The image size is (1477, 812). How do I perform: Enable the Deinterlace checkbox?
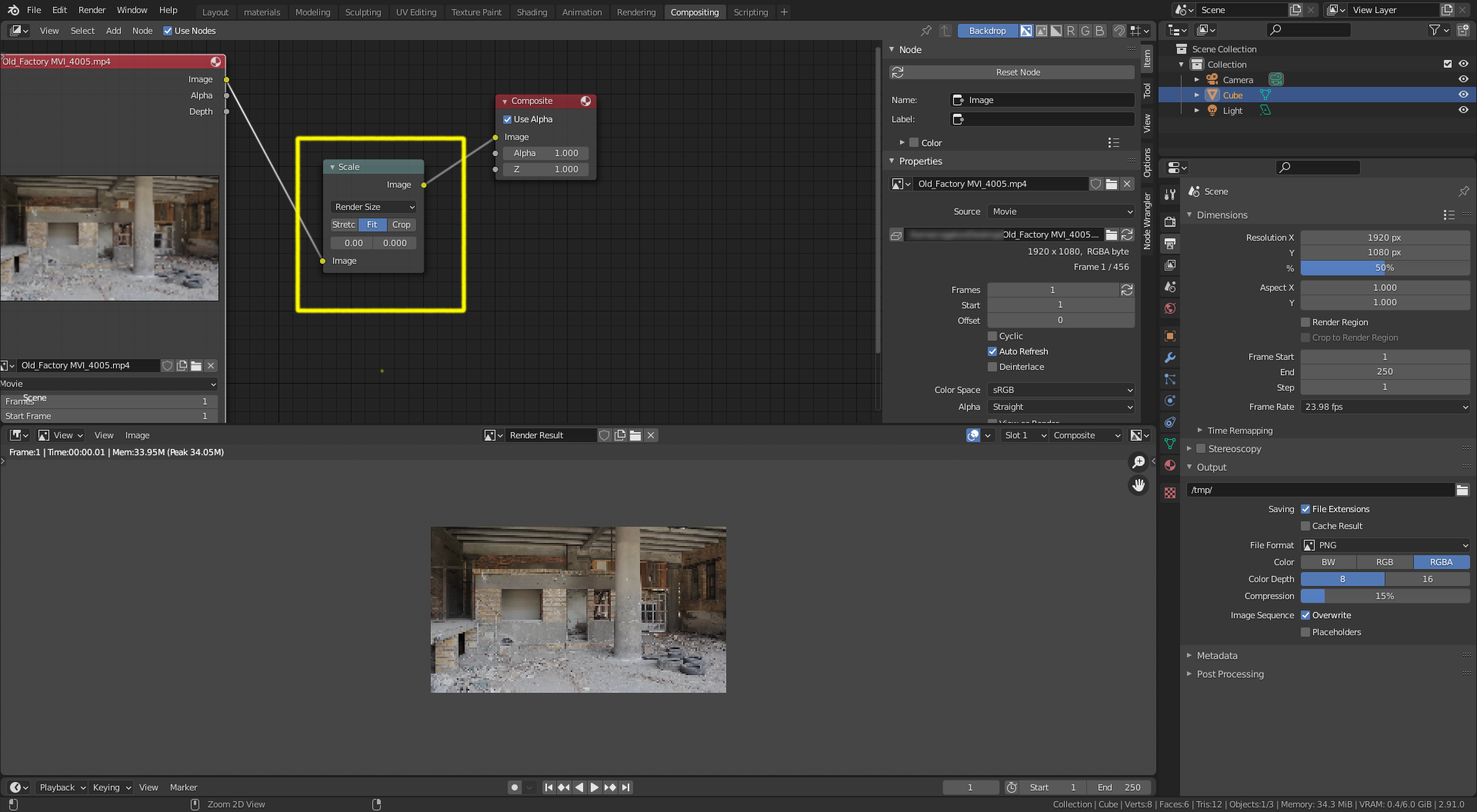tap(992, 367)
